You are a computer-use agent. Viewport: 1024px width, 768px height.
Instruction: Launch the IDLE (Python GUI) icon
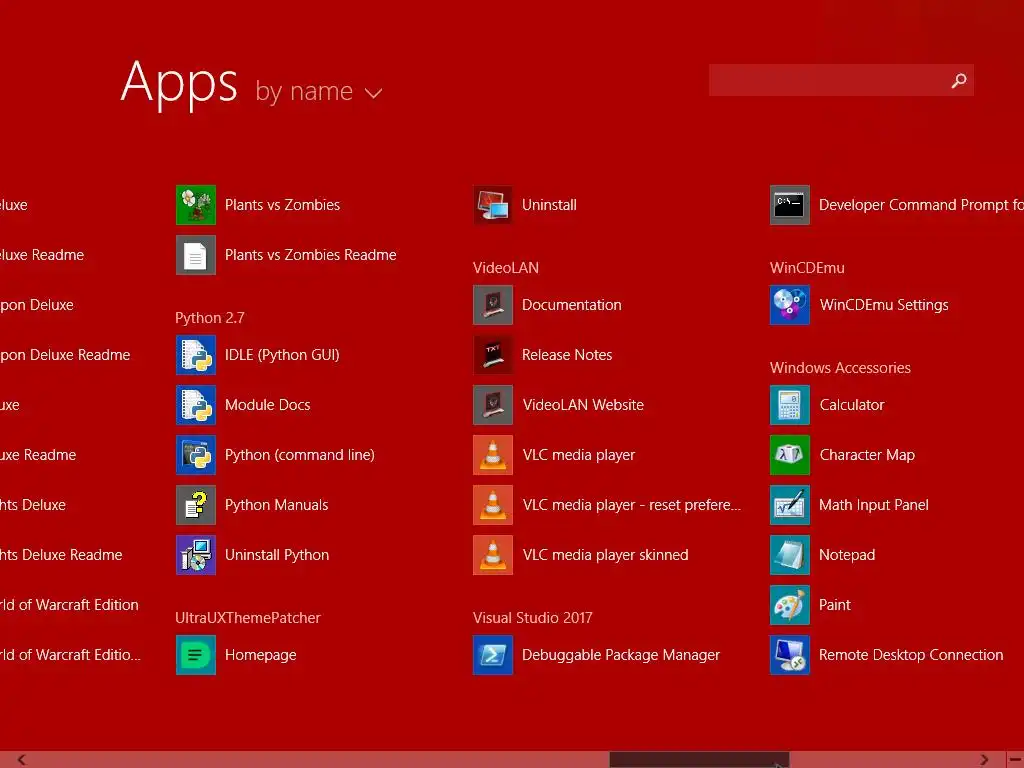pos(196,355)
